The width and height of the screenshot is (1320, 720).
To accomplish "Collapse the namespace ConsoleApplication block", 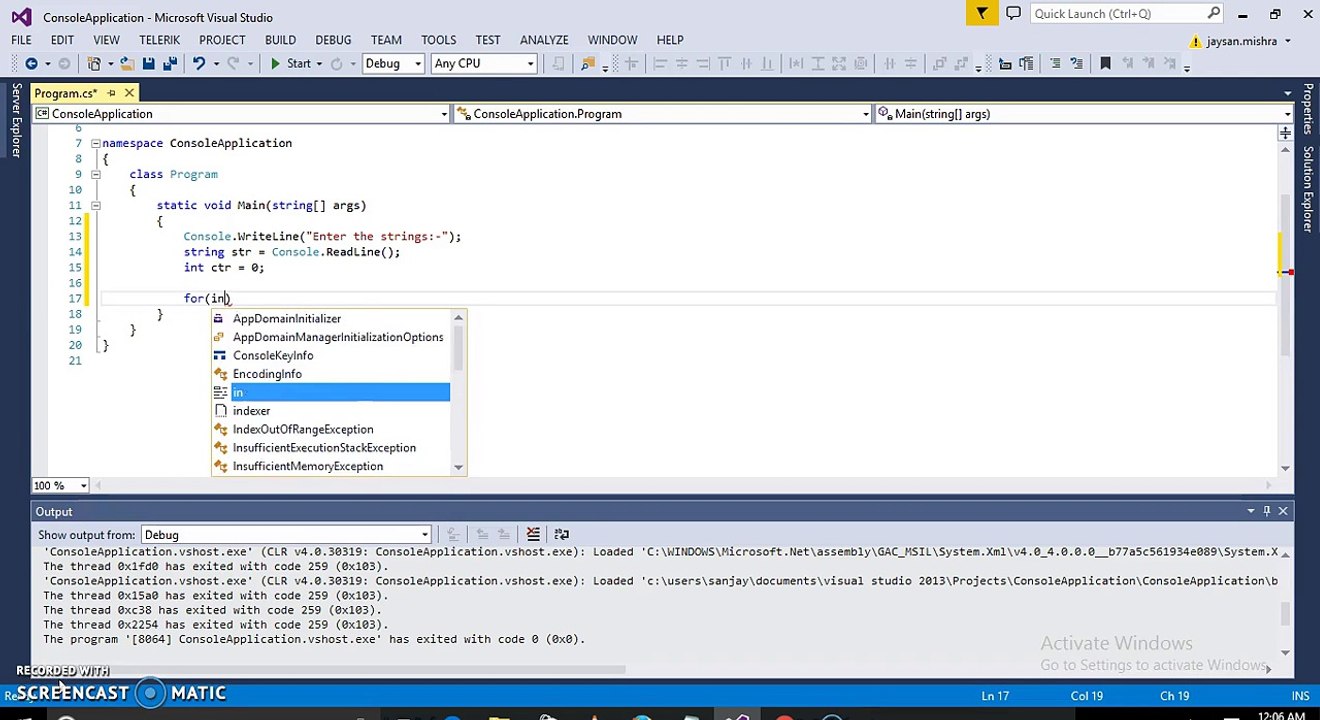I will point(95,143).
